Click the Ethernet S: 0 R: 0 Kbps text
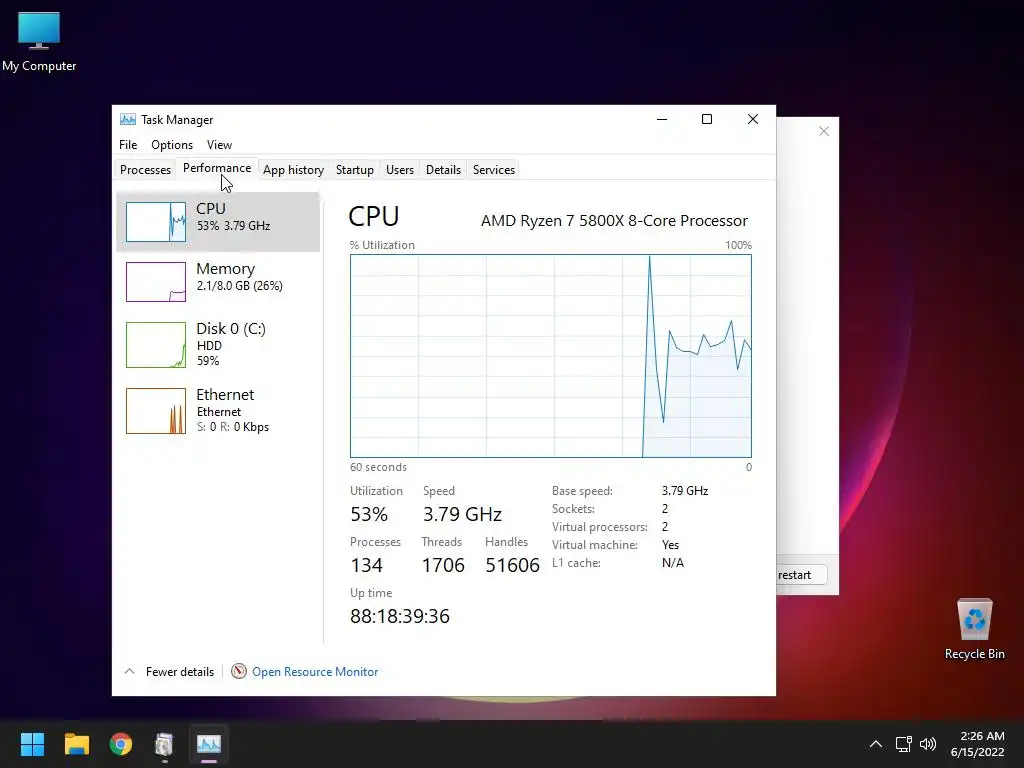 tap(232, 427)
